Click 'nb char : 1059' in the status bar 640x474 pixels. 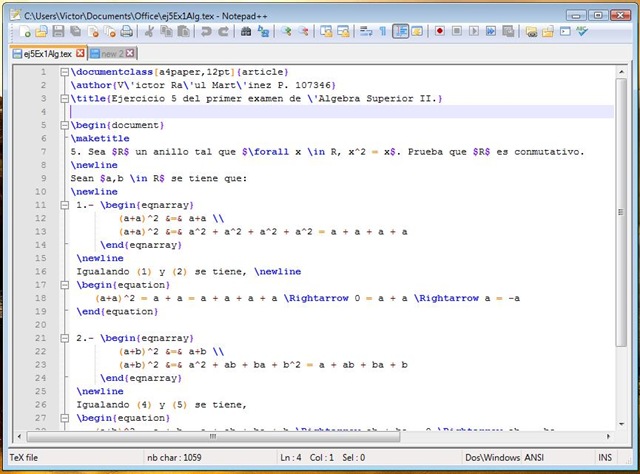coord(174,458)
